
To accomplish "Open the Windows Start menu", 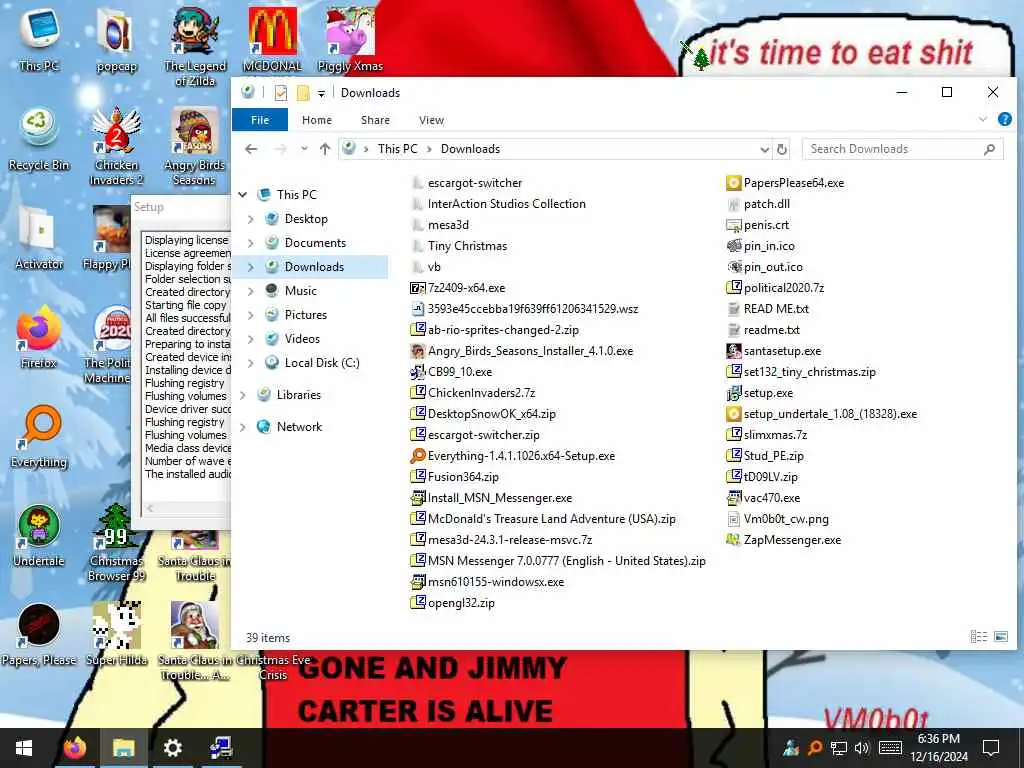I will [24, 748].
